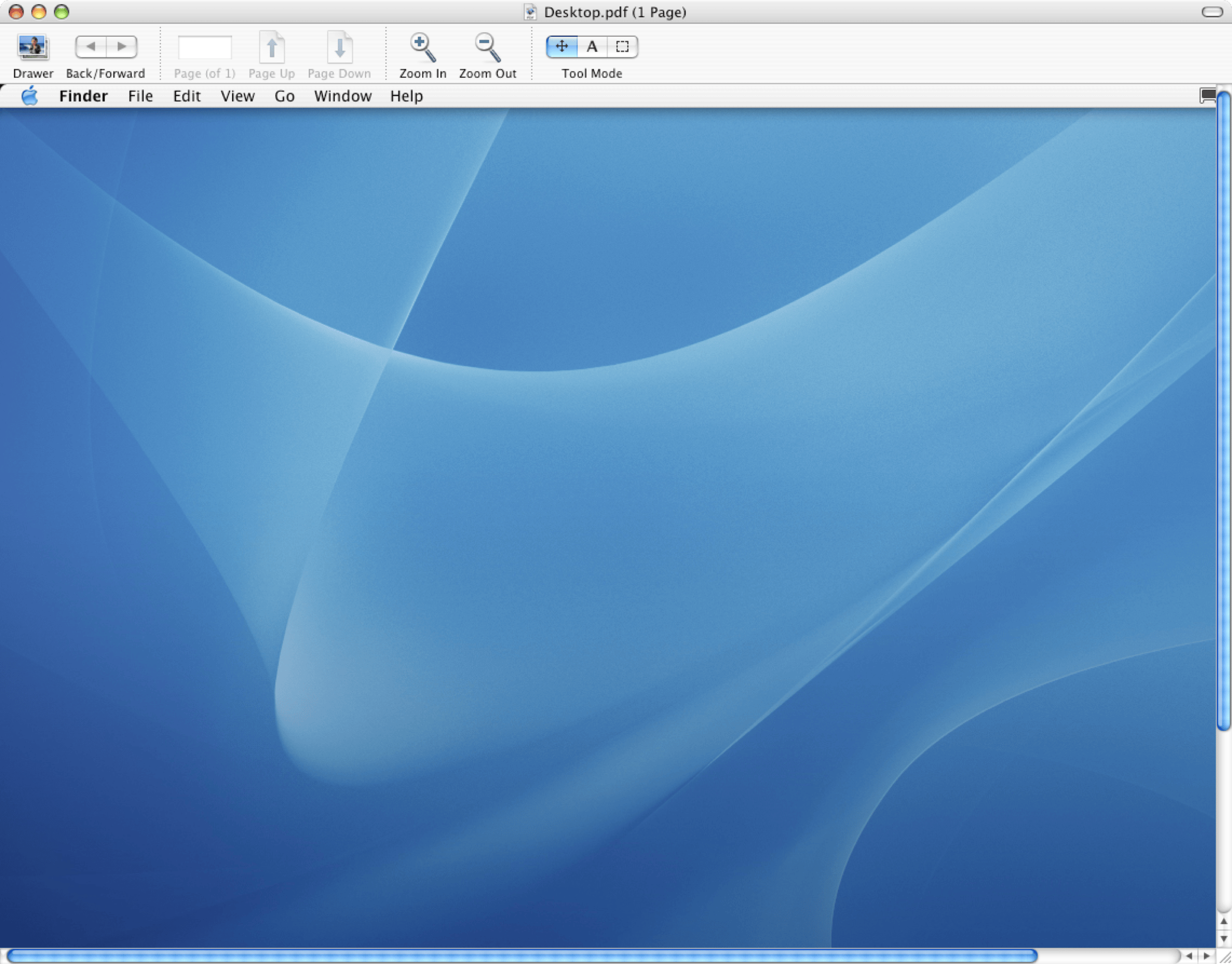Select the scroll/move tool mode
Image resolution: width=1232 pixels, height=964 pixels.
coord(562,47)
